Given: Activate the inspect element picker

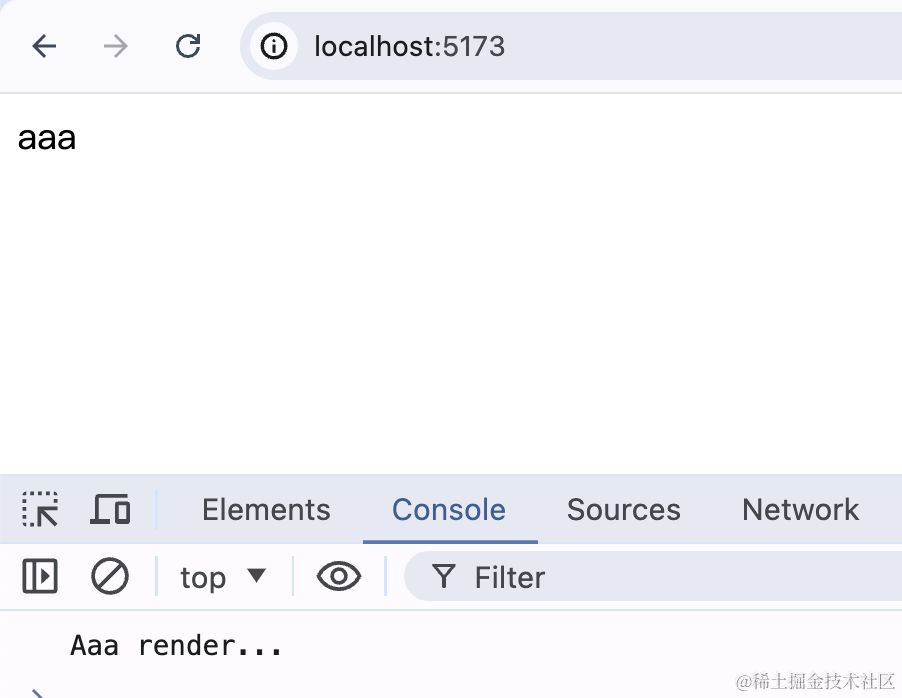Looking at the screenshot, I should pos(40,509).
